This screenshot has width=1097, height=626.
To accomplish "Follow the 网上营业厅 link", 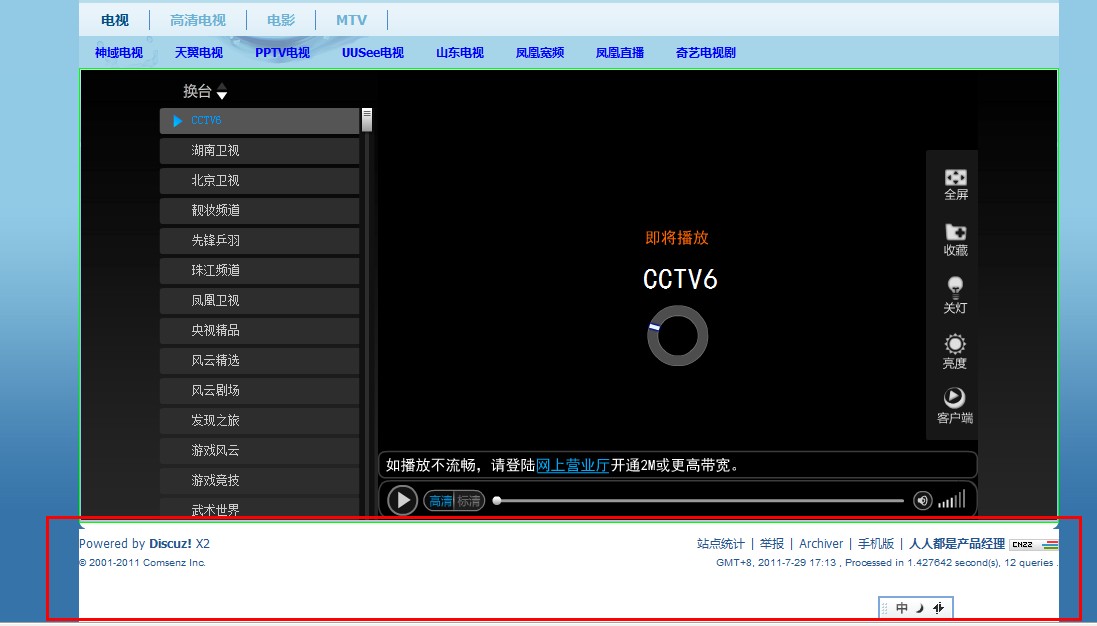I will click(x=572, y=465).
